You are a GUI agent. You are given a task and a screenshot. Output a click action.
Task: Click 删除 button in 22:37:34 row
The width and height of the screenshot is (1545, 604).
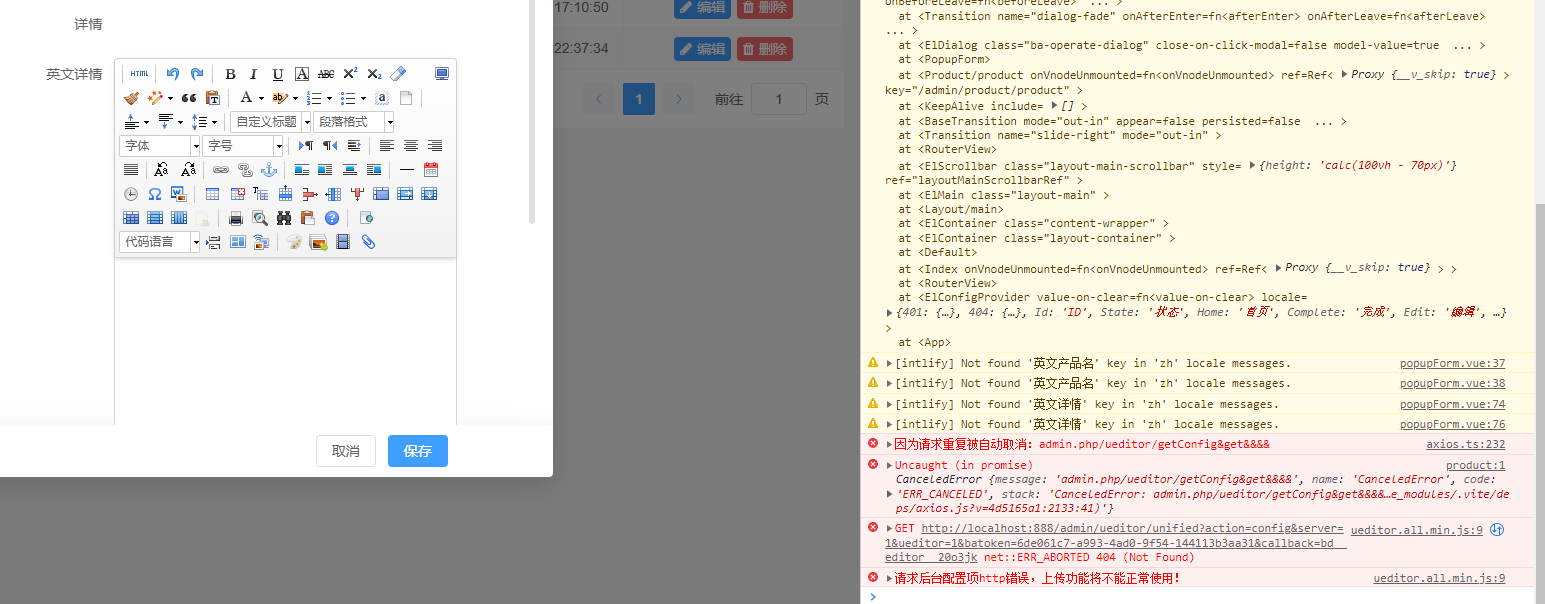pos(765,48)
